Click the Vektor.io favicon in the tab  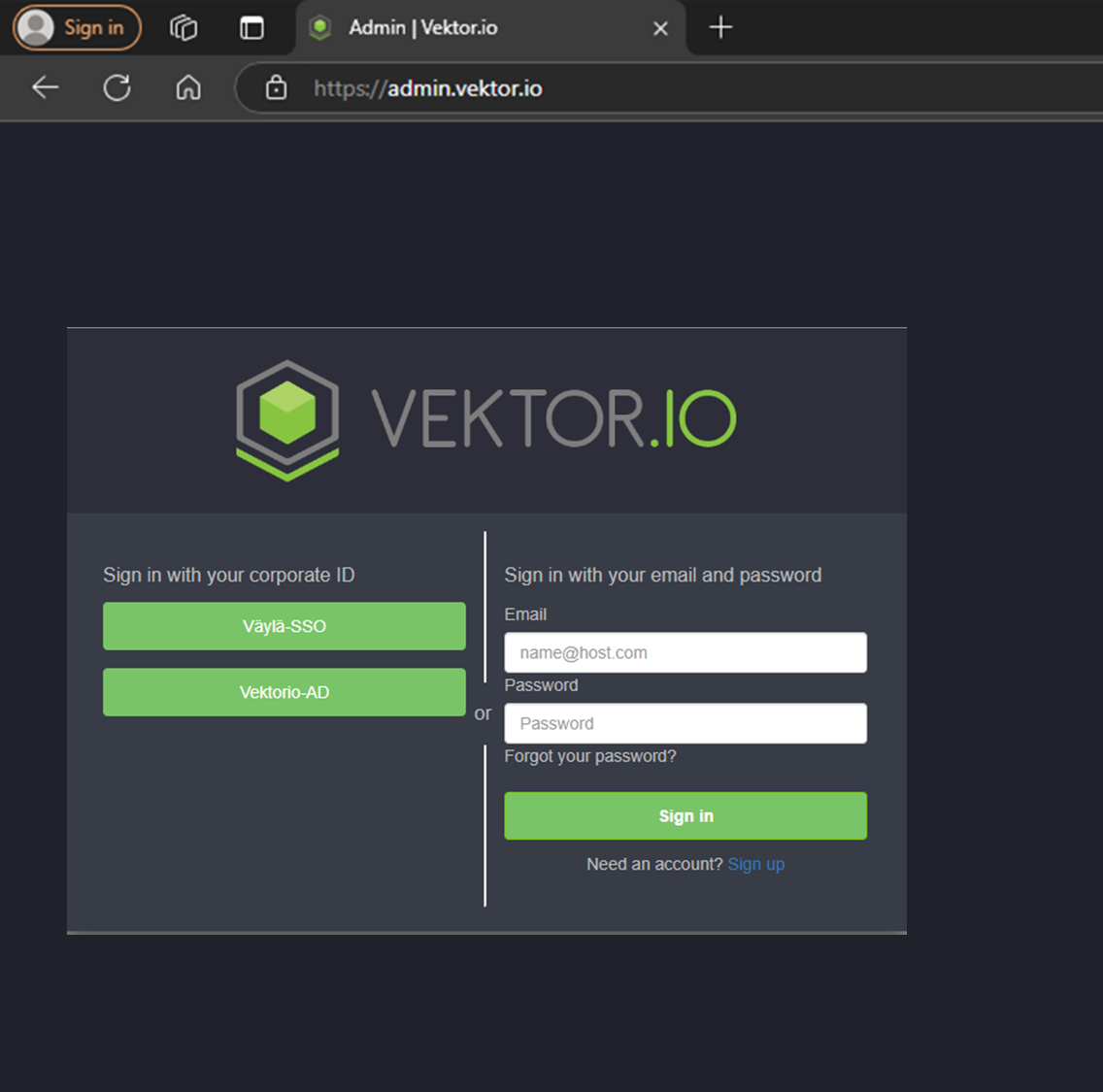point(320,28)
